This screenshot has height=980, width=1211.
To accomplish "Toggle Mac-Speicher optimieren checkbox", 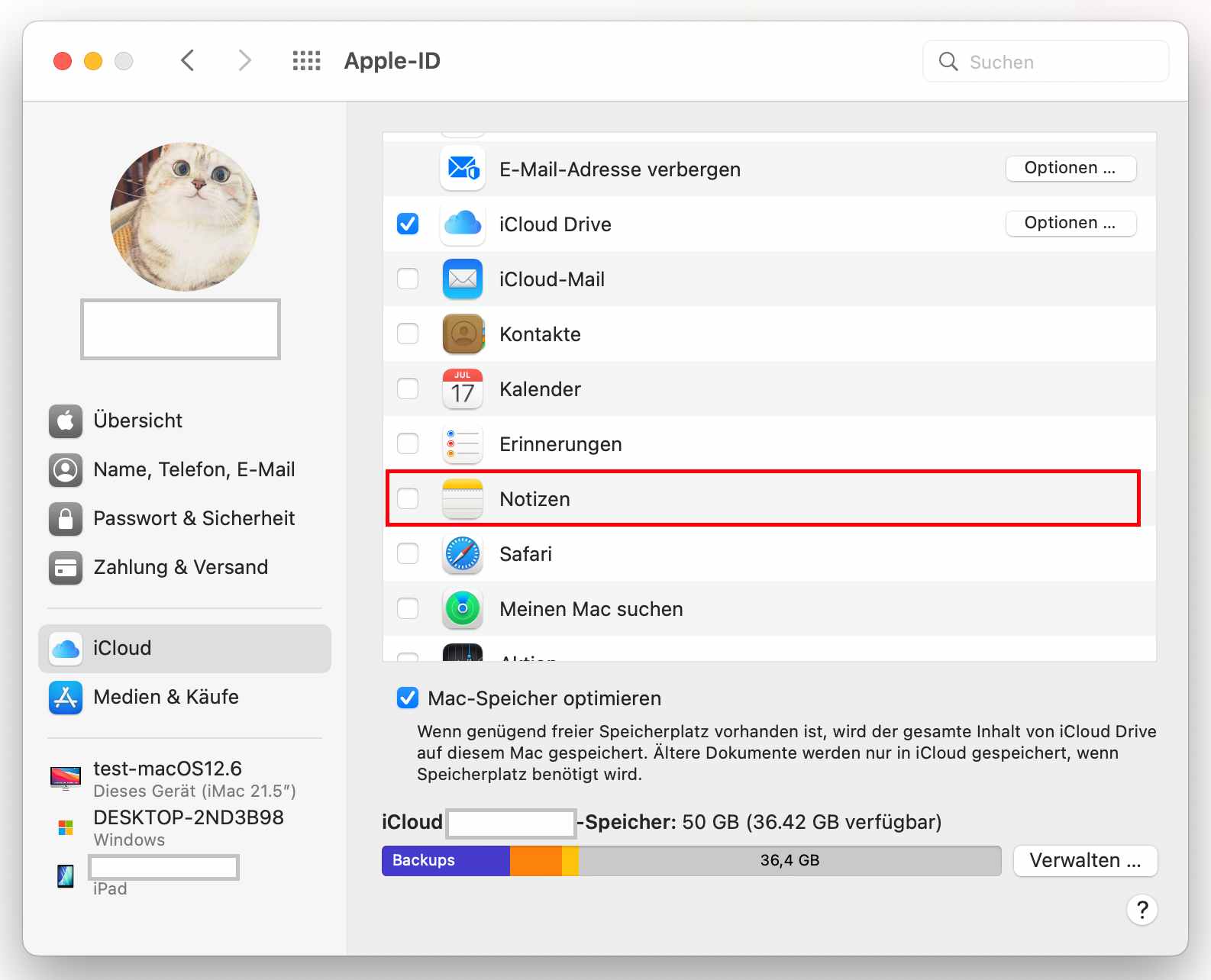I will tap(408, 698).
